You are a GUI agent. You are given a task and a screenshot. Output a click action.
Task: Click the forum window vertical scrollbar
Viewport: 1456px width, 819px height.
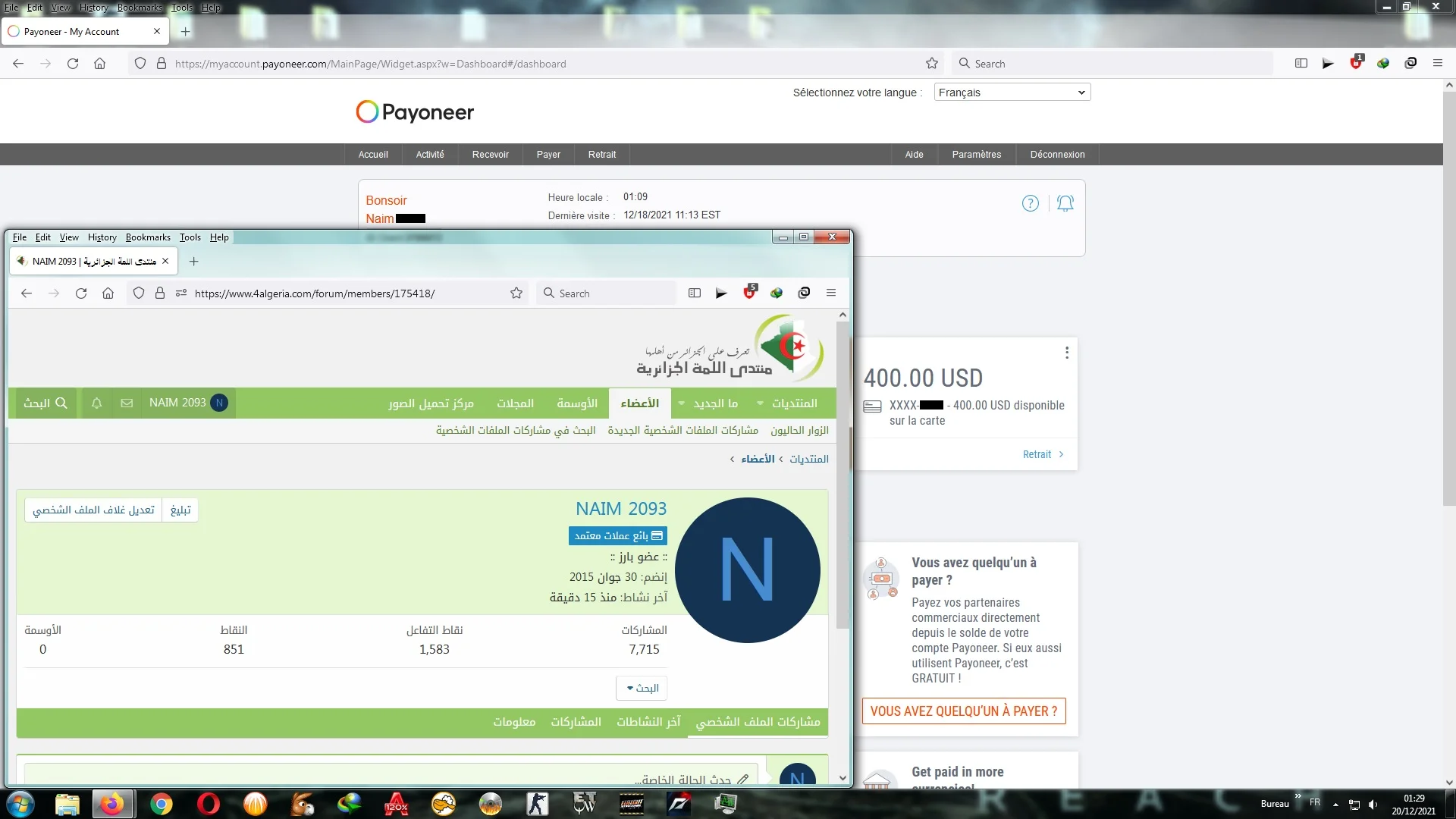[x=843, y=474]
